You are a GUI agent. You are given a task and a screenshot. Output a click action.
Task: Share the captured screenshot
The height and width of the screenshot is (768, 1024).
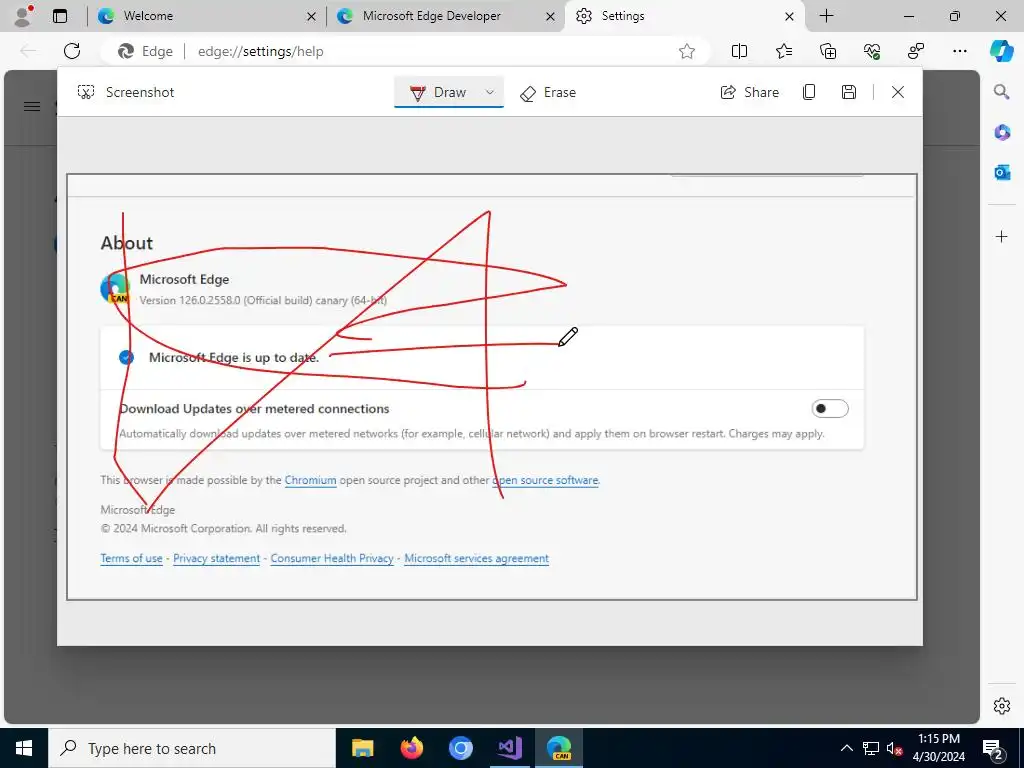750,92
